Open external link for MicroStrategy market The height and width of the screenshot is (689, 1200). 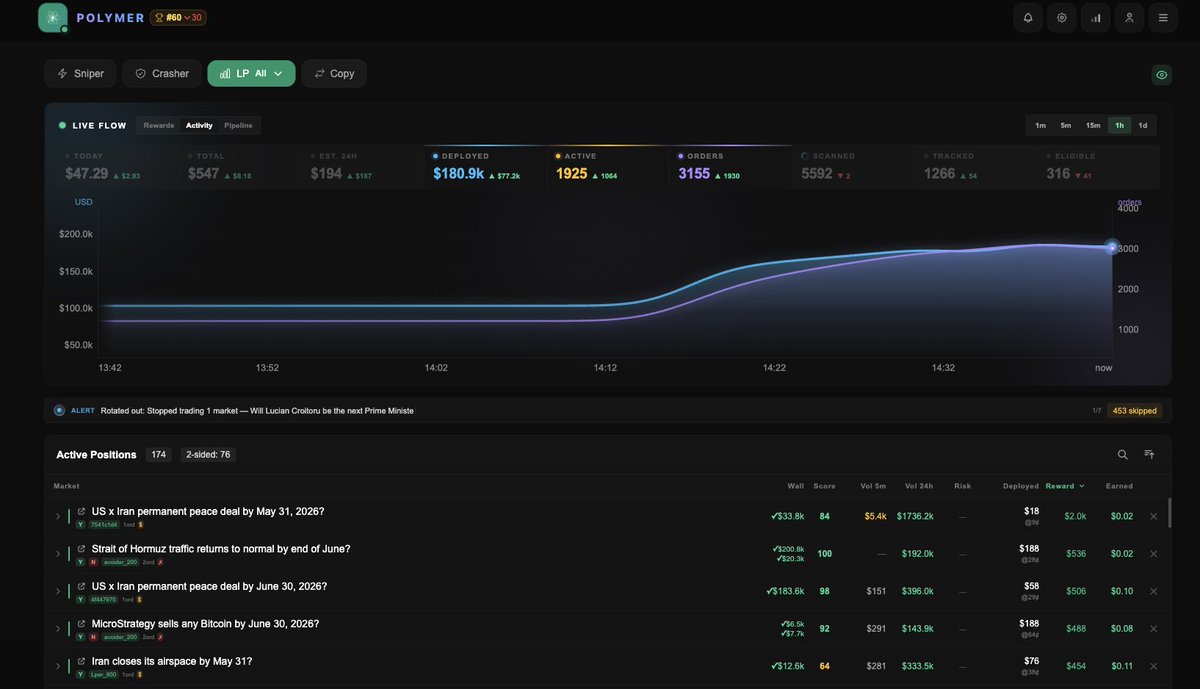point(81,624)
